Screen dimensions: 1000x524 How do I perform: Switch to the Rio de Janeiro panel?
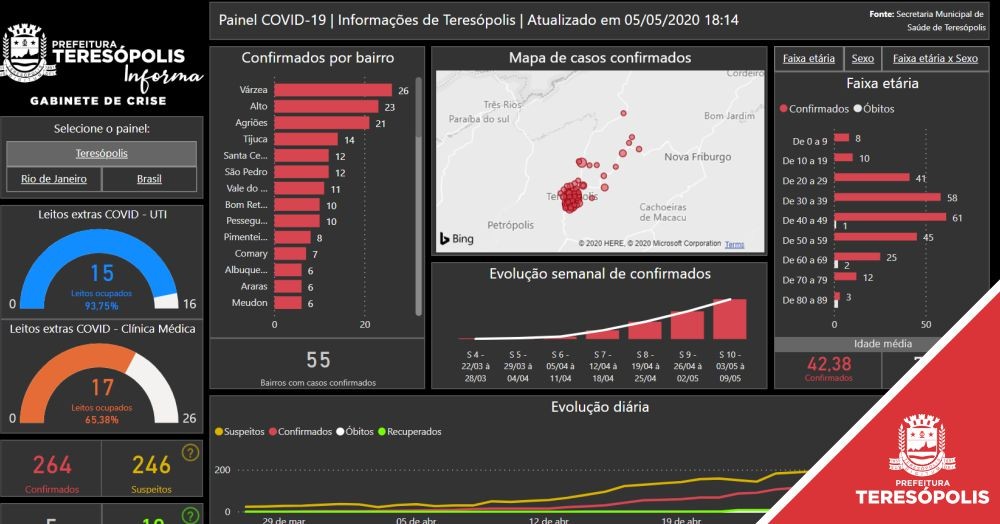tap(54, 179)
